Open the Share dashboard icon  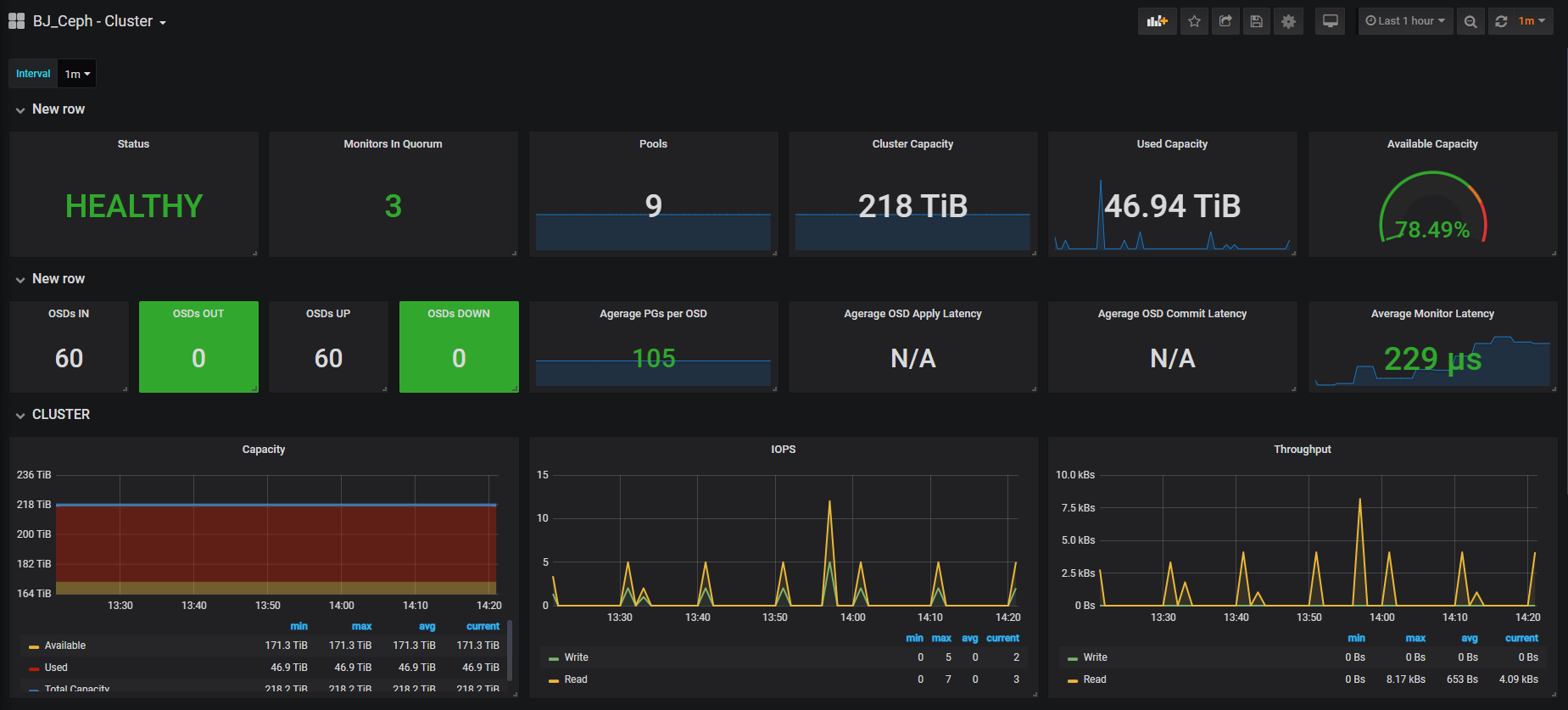pyautogui.click(x=1225, y=21)
